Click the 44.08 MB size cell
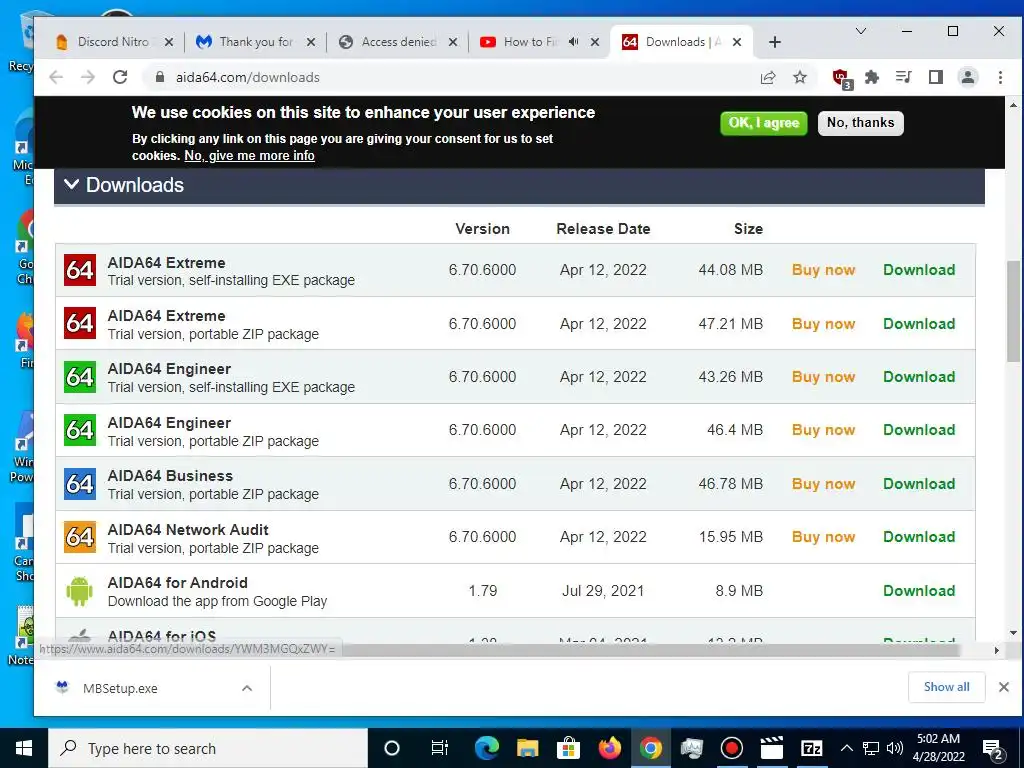1024x768 pixels. click(x=730, y=270)
